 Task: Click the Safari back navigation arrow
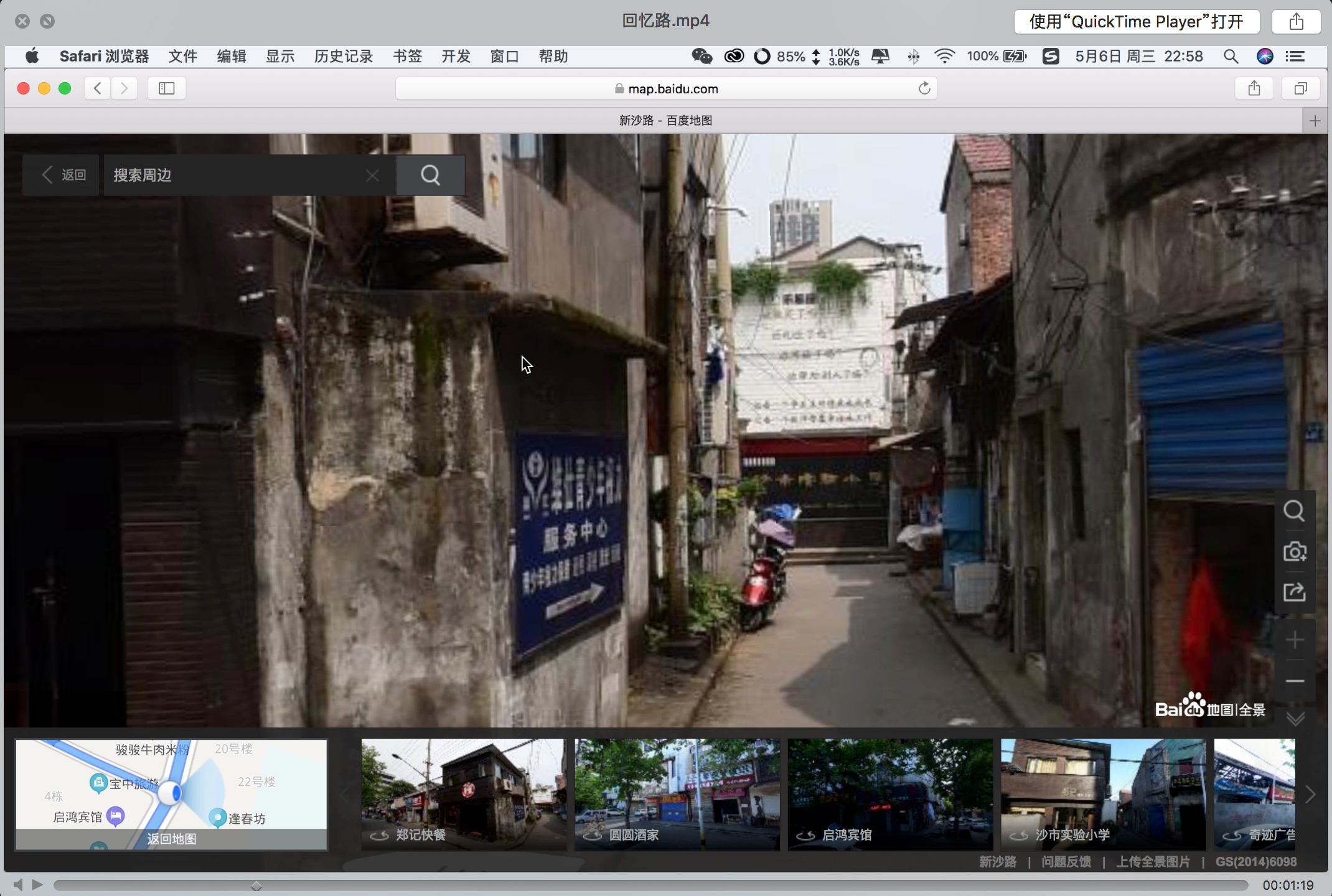pyautogui.click(x=98, y=88)
